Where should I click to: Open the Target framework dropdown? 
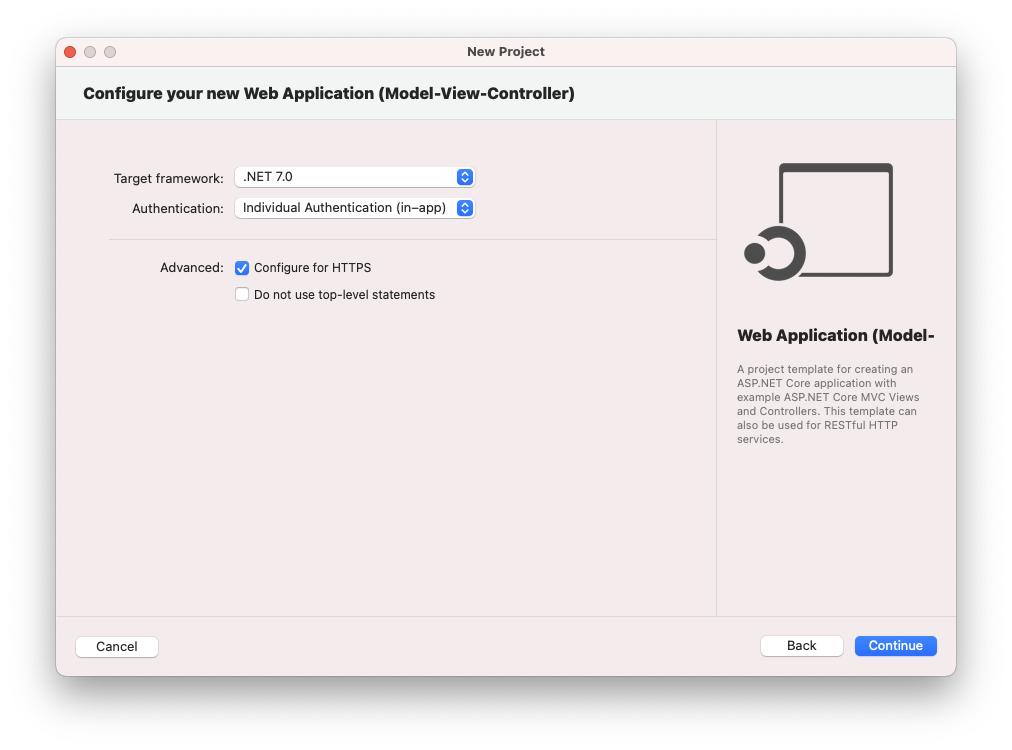click(x=354, y=177)
